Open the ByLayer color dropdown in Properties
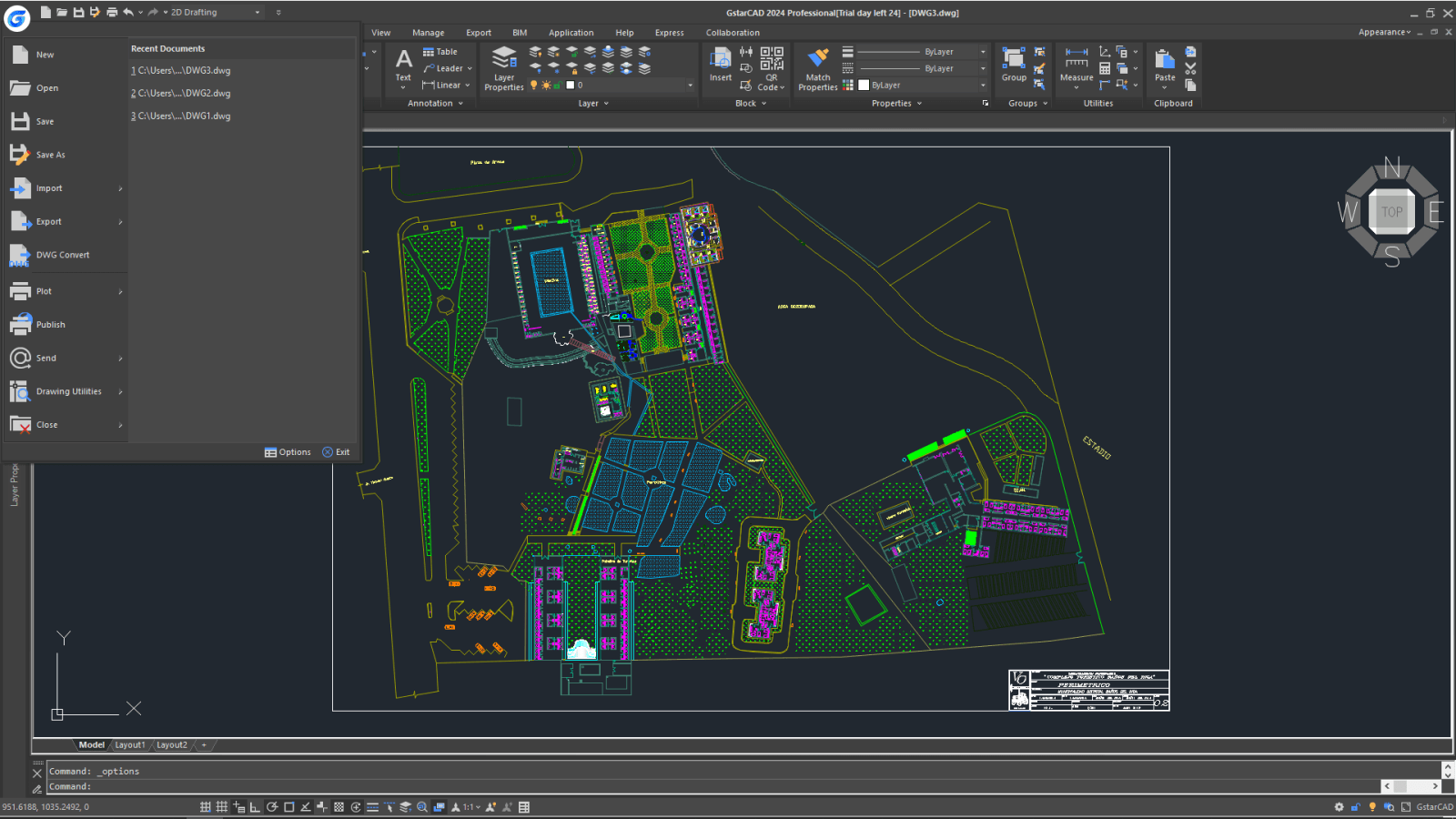The image size is (1456, 819). tap(983, 85)
